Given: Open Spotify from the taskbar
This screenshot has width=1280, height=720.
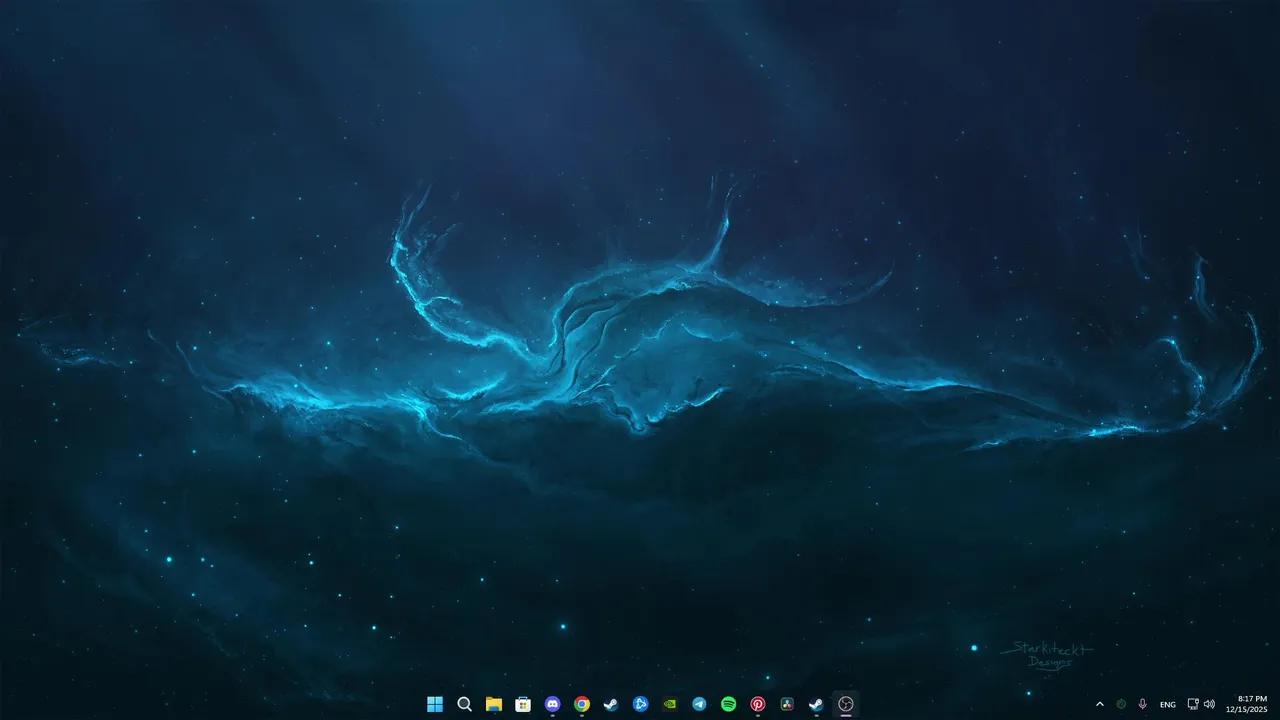Looking at the screenshot, I should tap(728, 704).
